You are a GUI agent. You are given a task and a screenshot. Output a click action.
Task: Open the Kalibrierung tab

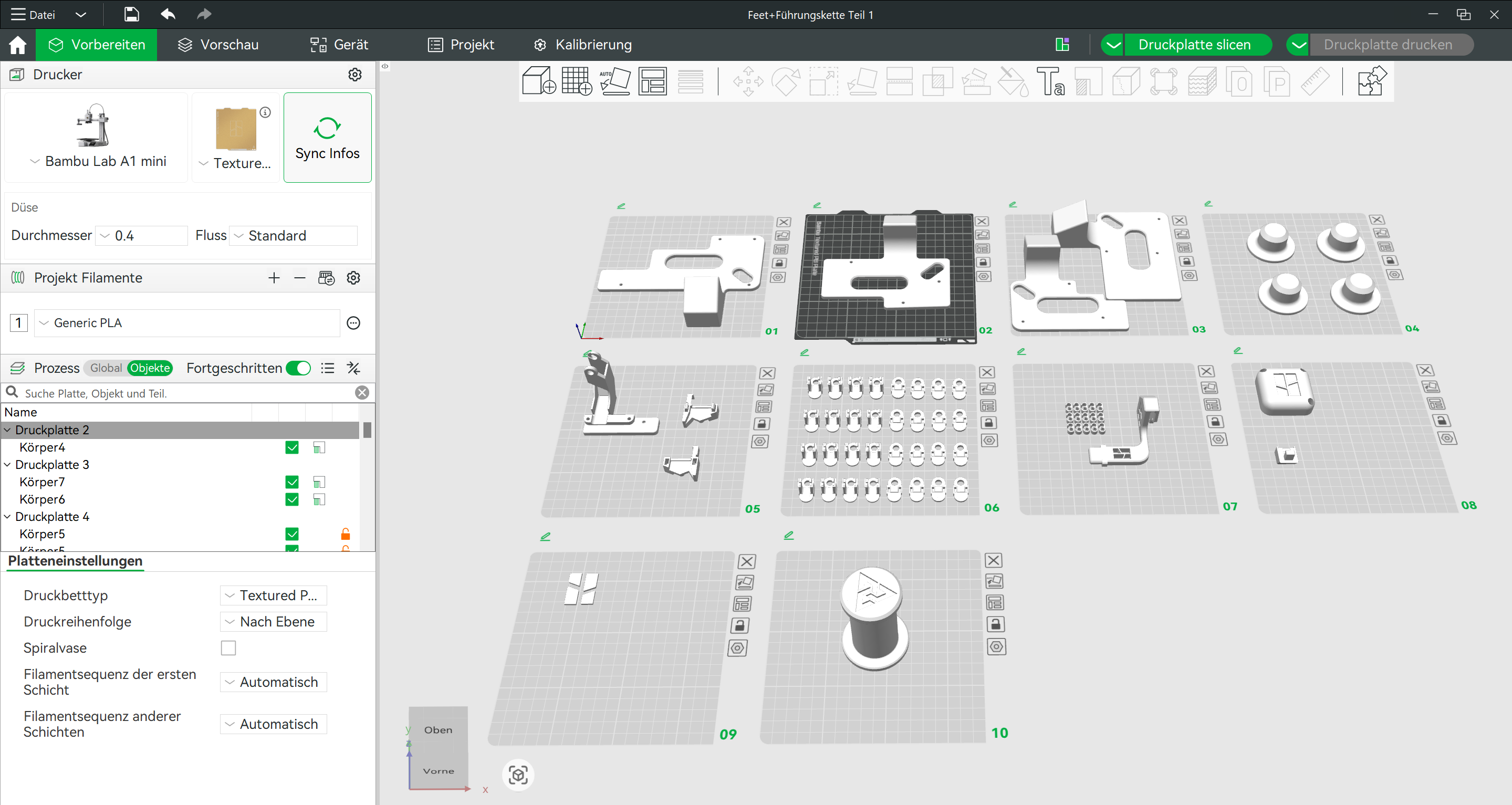pos(582,45)
